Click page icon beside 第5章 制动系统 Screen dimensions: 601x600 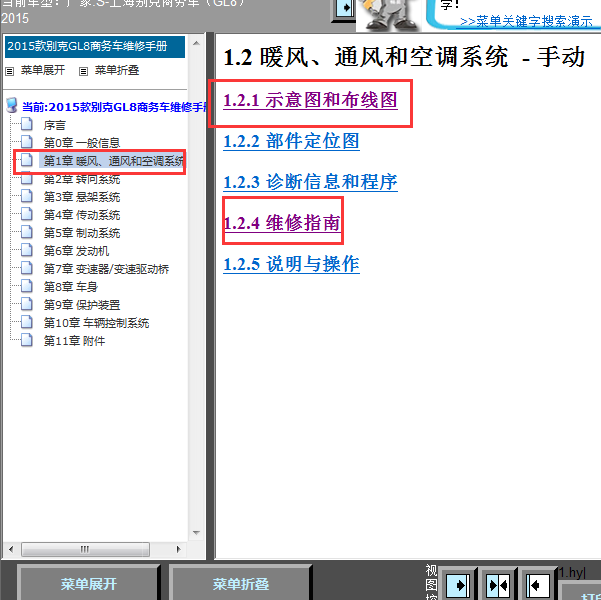click(x=27, y=232)
